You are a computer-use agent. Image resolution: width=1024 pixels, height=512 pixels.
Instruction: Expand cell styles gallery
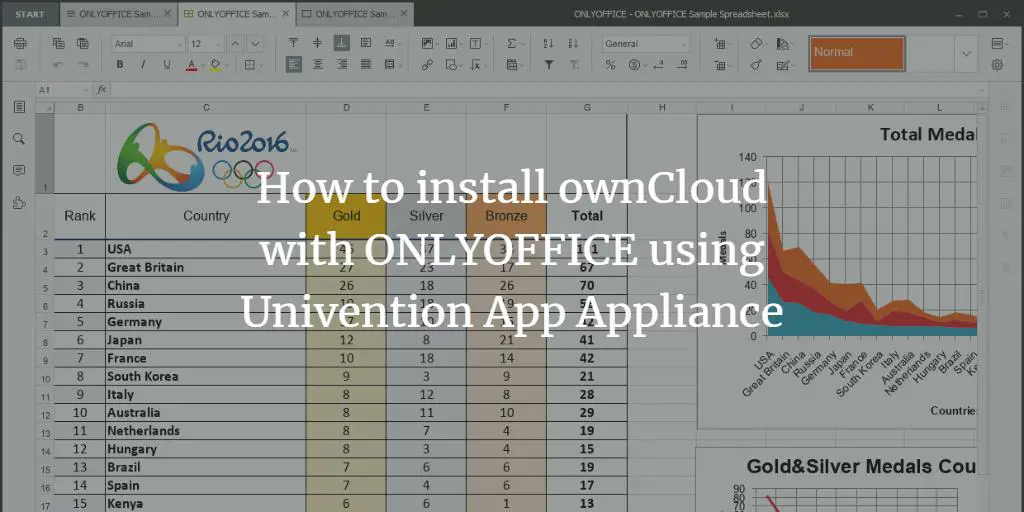pos(967,53)
